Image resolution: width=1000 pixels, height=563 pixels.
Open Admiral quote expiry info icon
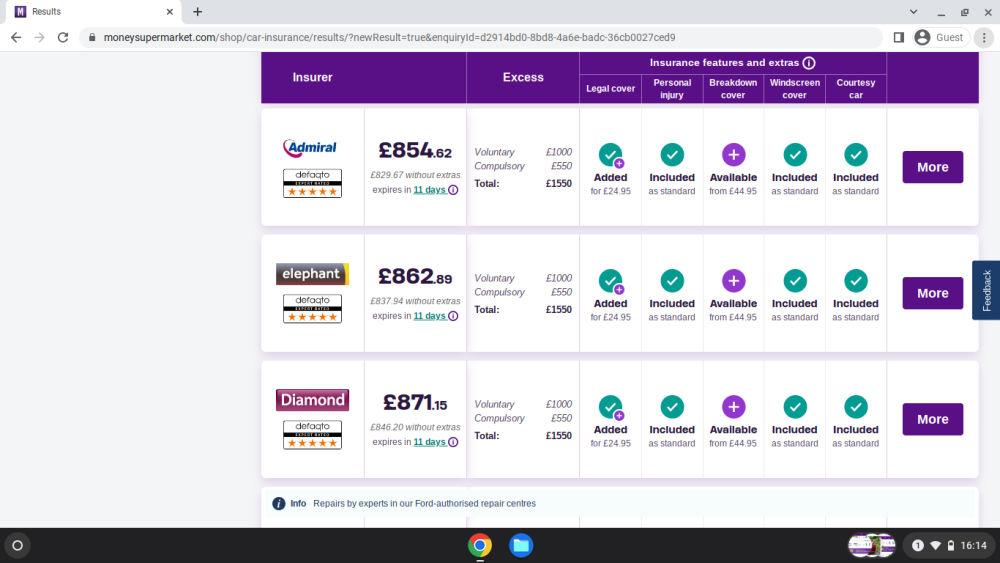(x=453, y=190)
